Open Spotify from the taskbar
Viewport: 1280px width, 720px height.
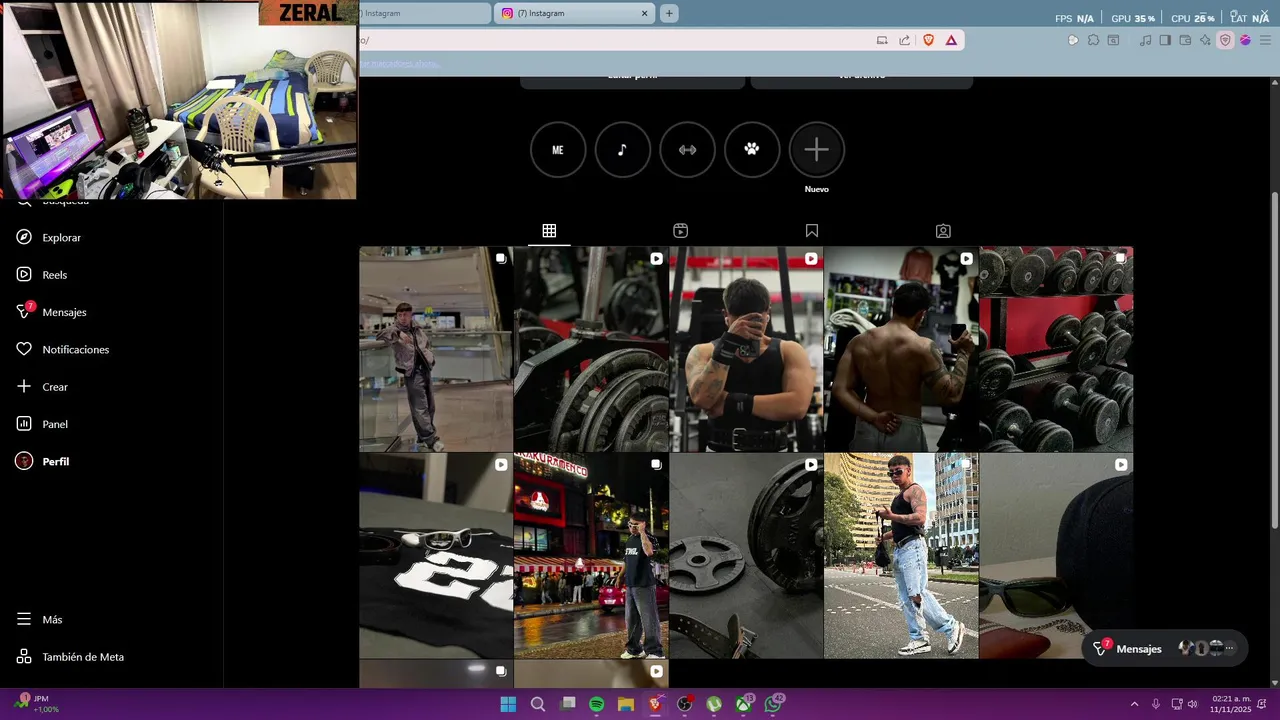[597, 704]
